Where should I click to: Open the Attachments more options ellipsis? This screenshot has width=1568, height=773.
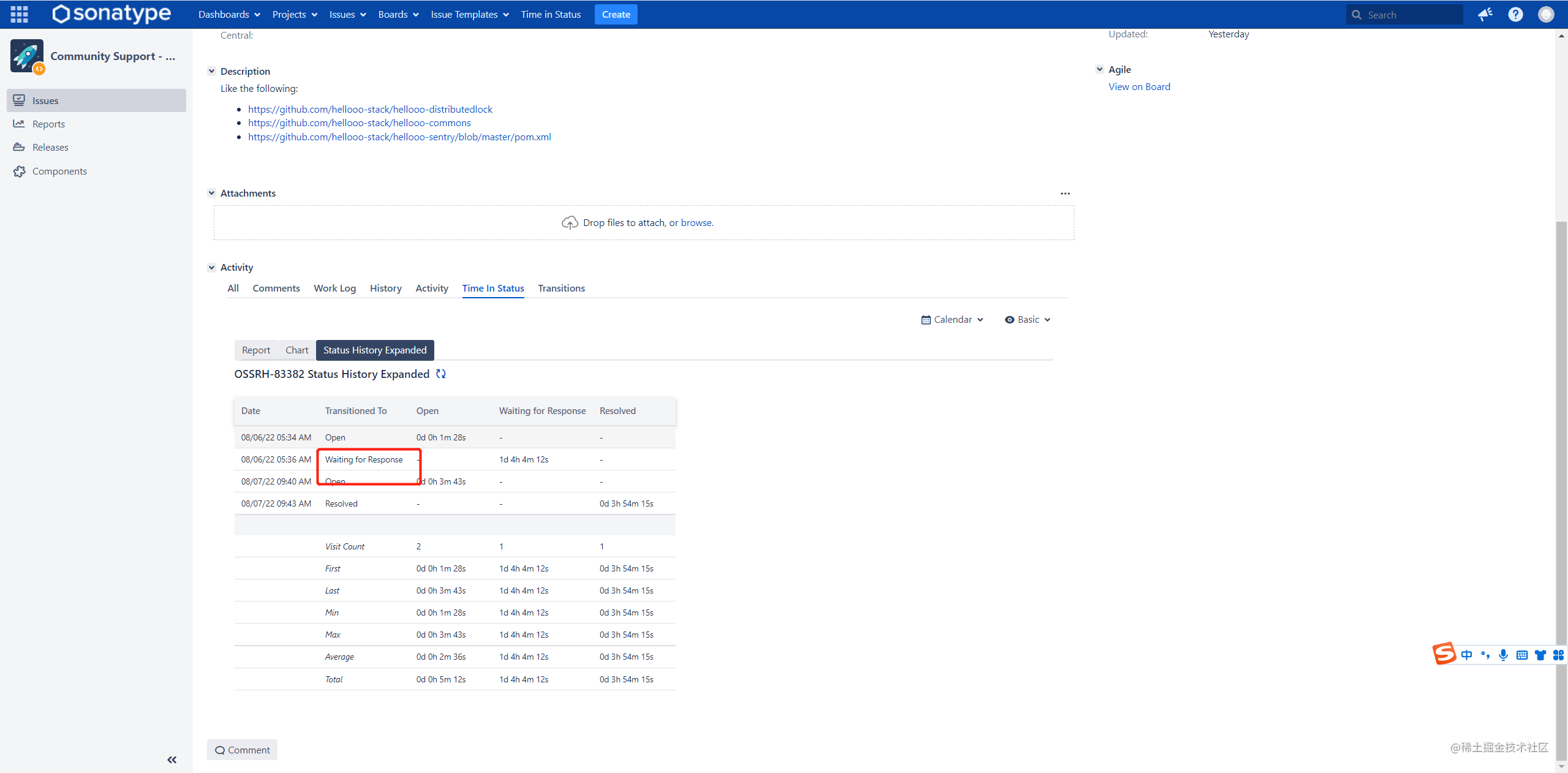[1065, 194]
